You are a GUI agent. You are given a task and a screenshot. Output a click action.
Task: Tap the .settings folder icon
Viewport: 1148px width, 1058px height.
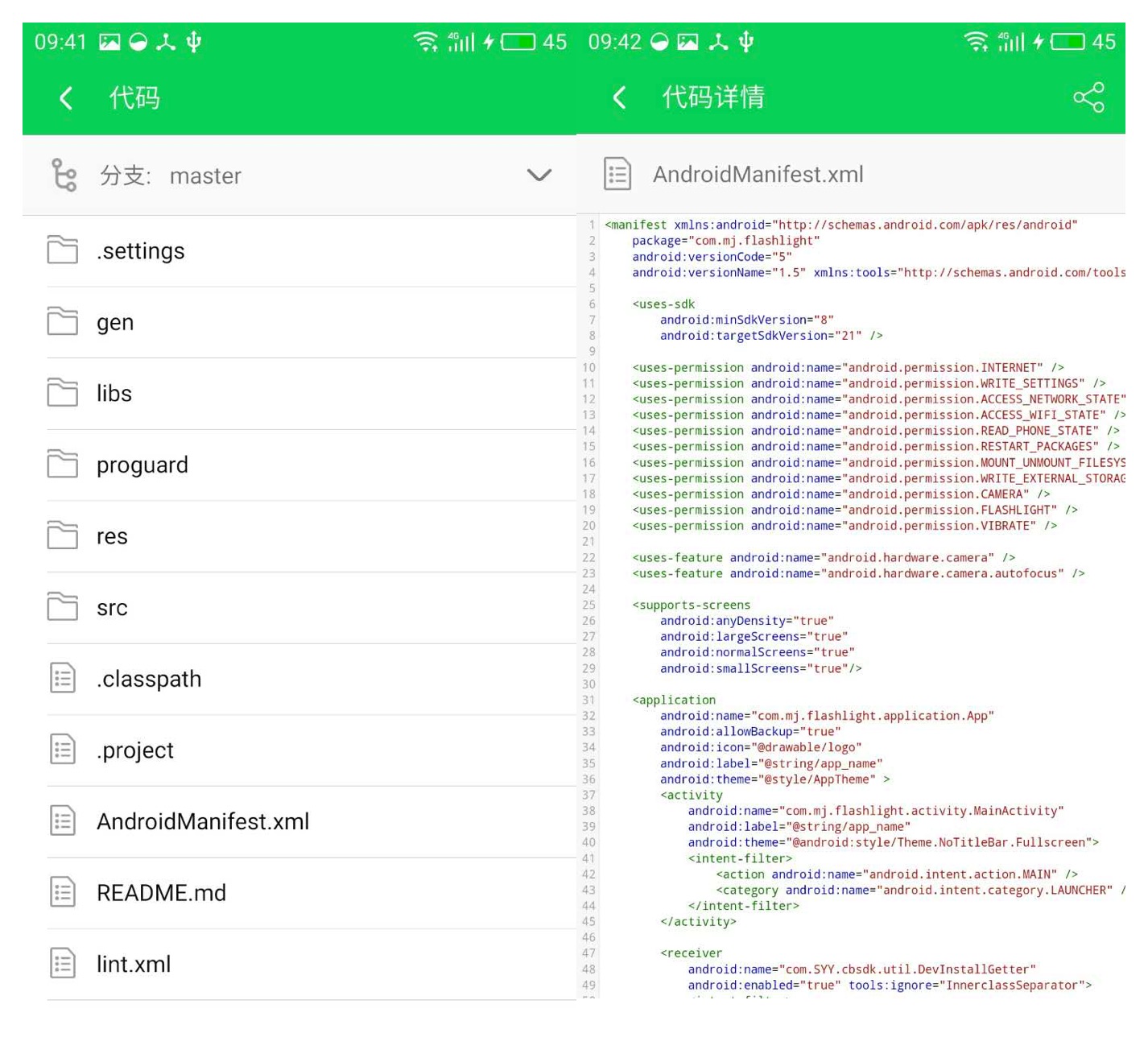(x=63, y=250)
